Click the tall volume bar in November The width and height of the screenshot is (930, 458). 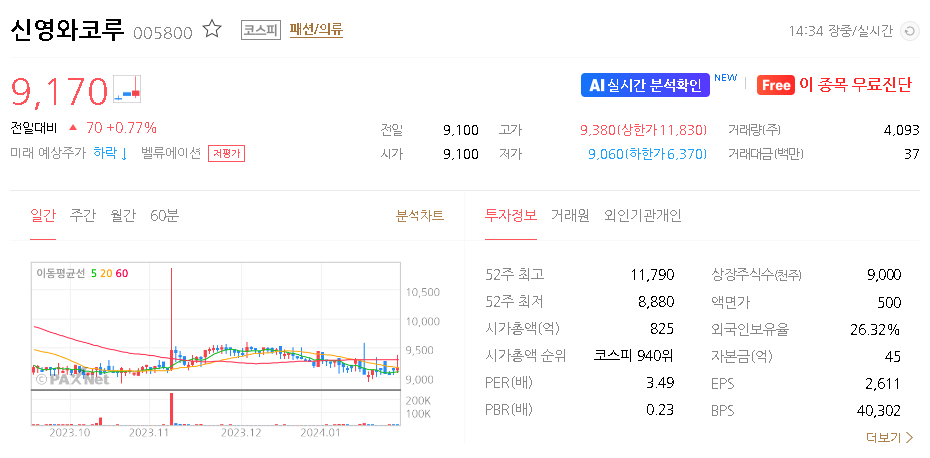pyautogui.click(x=172, y=409)
